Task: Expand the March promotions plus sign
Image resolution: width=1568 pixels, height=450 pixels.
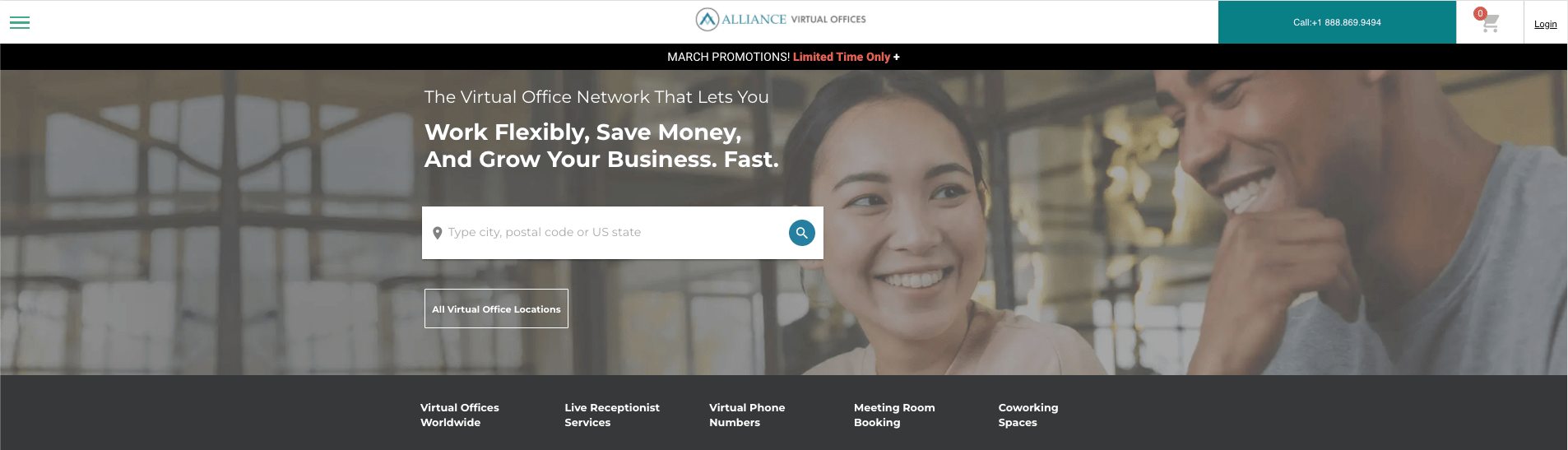Action: (x=897, y=57)
